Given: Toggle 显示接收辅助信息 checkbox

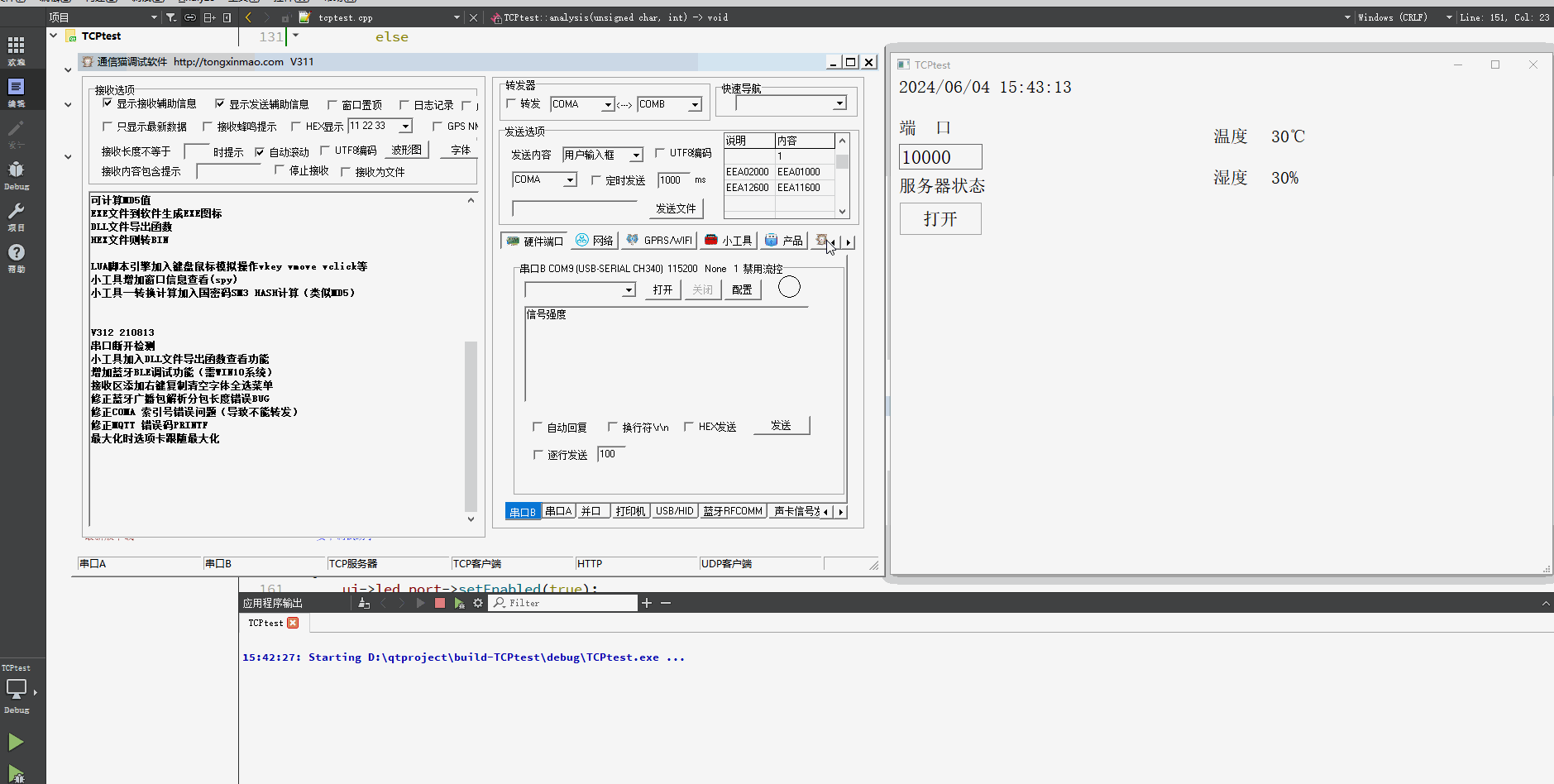Looking at the screenshot, I should click(108, 103).
